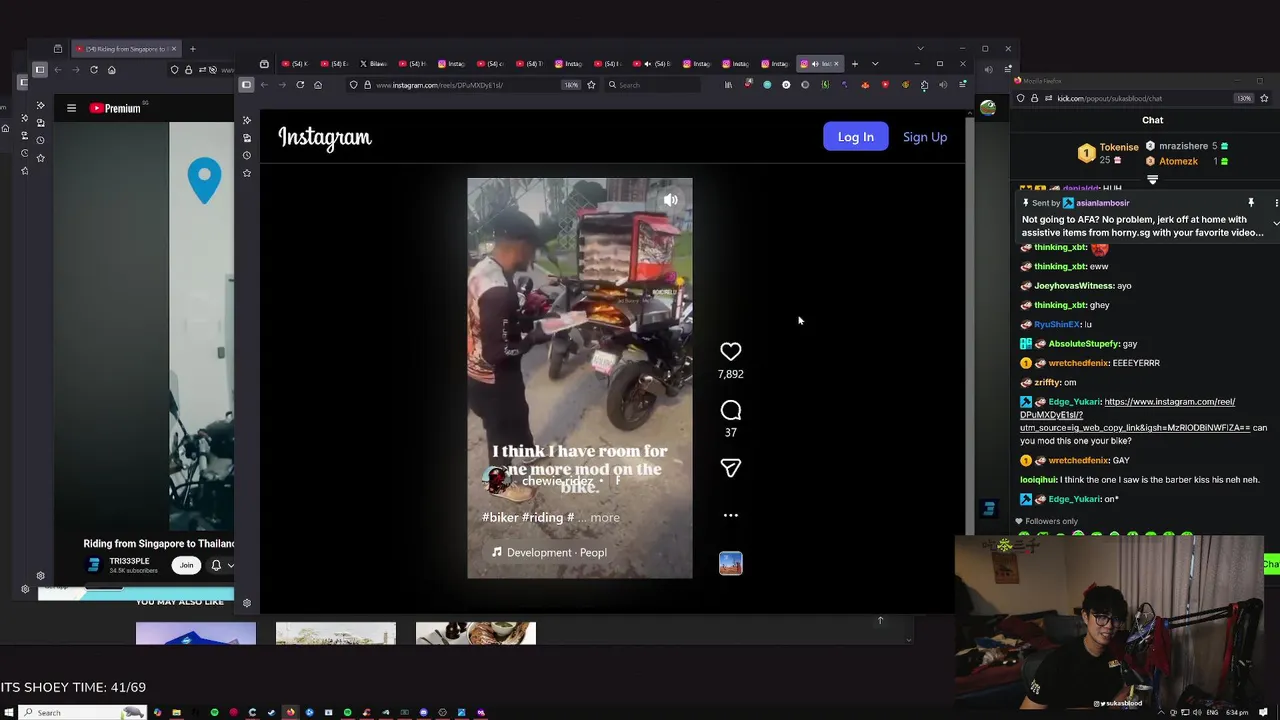Toggle the sidebar in the Instagram Firefox window
The image size is (1280, 720).
[246, 85]
